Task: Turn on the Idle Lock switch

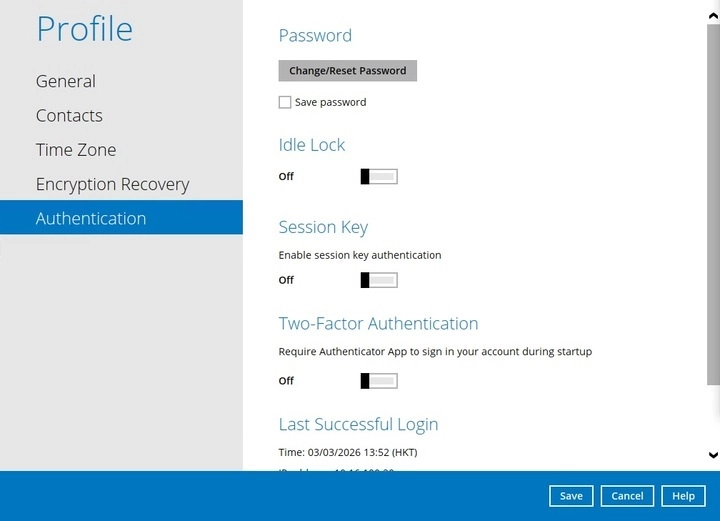Action: coord(379,177)
